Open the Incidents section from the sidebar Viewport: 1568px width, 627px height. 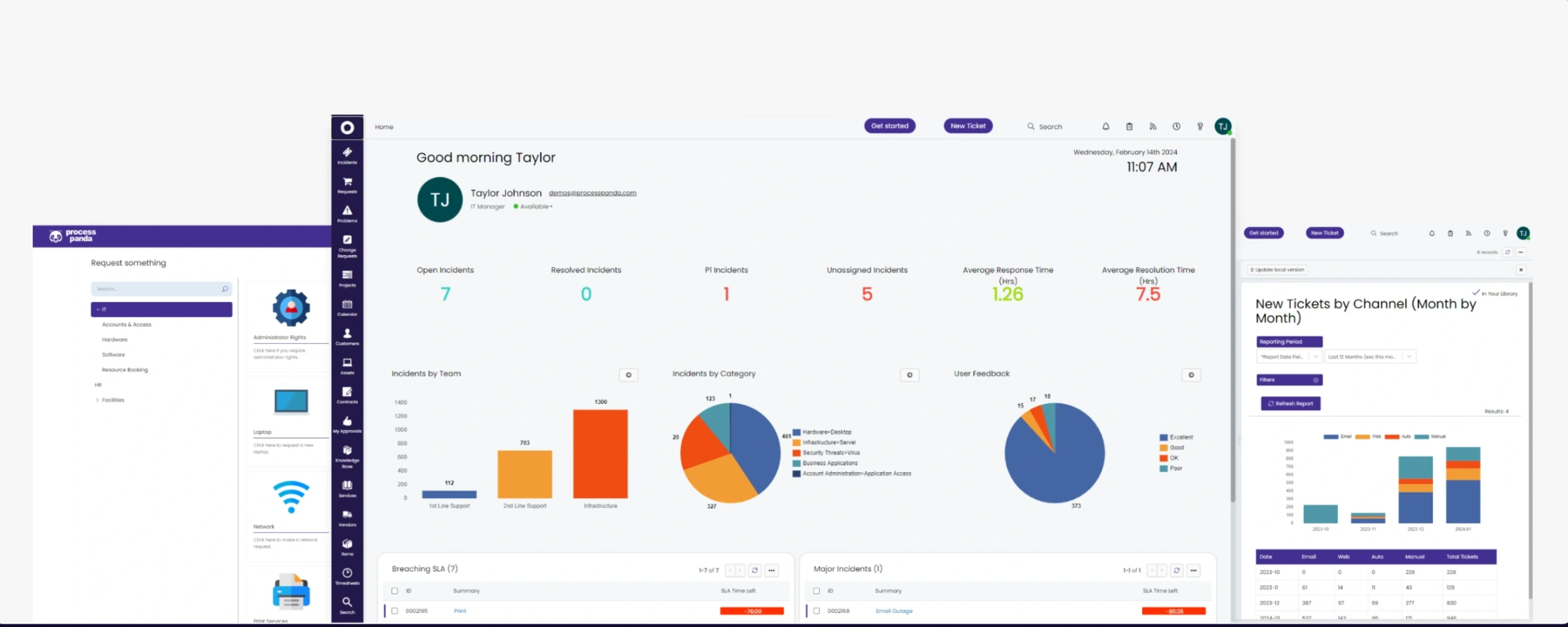347,153
